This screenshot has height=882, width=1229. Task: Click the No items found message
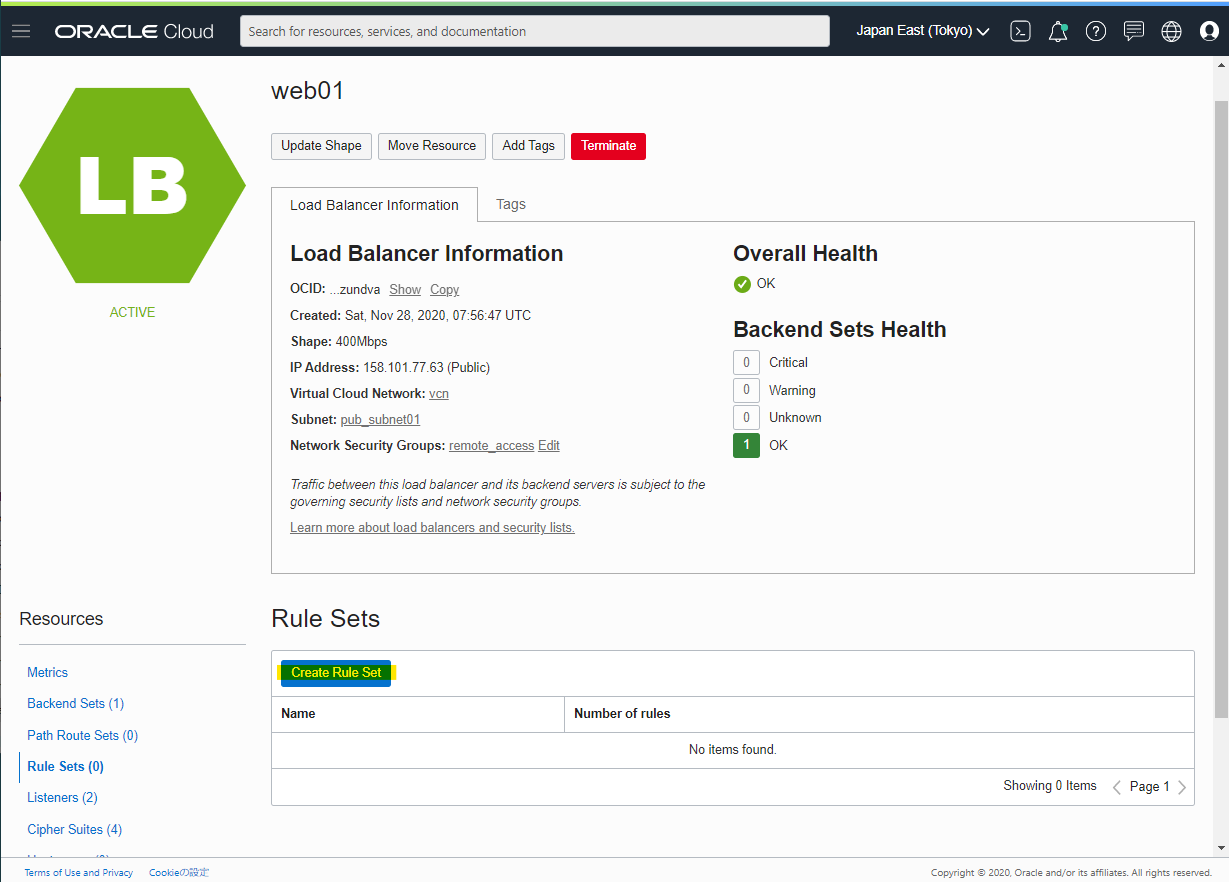(733, 750)
